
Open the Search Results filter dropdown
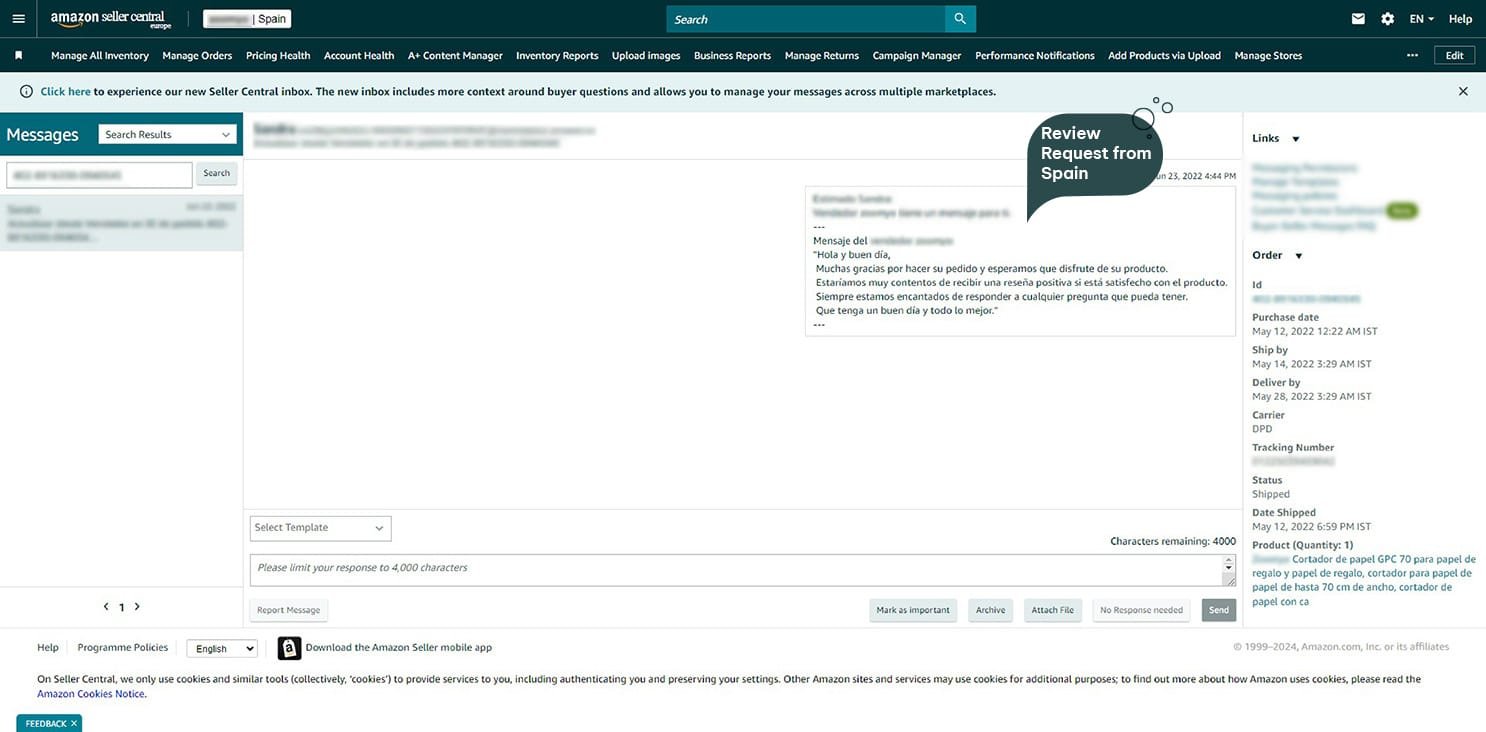167,135
